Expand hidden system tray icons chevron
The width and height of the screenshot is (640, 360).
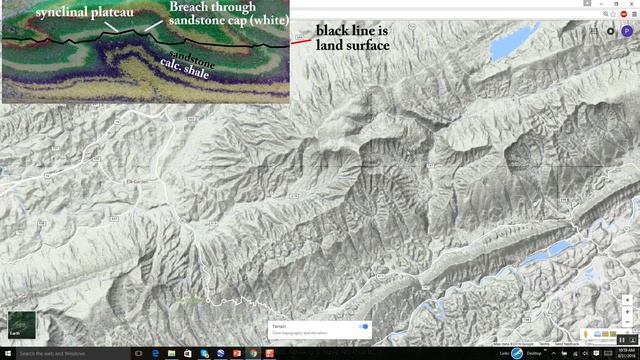click(553, 353)
